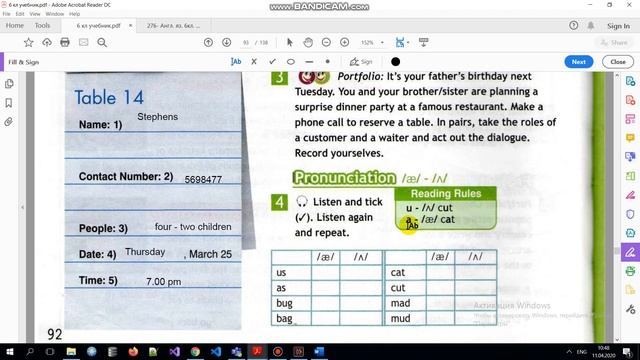This screenshot has width=640, height=360.
Task: Click the blue Next button
Action: point(578,62)
